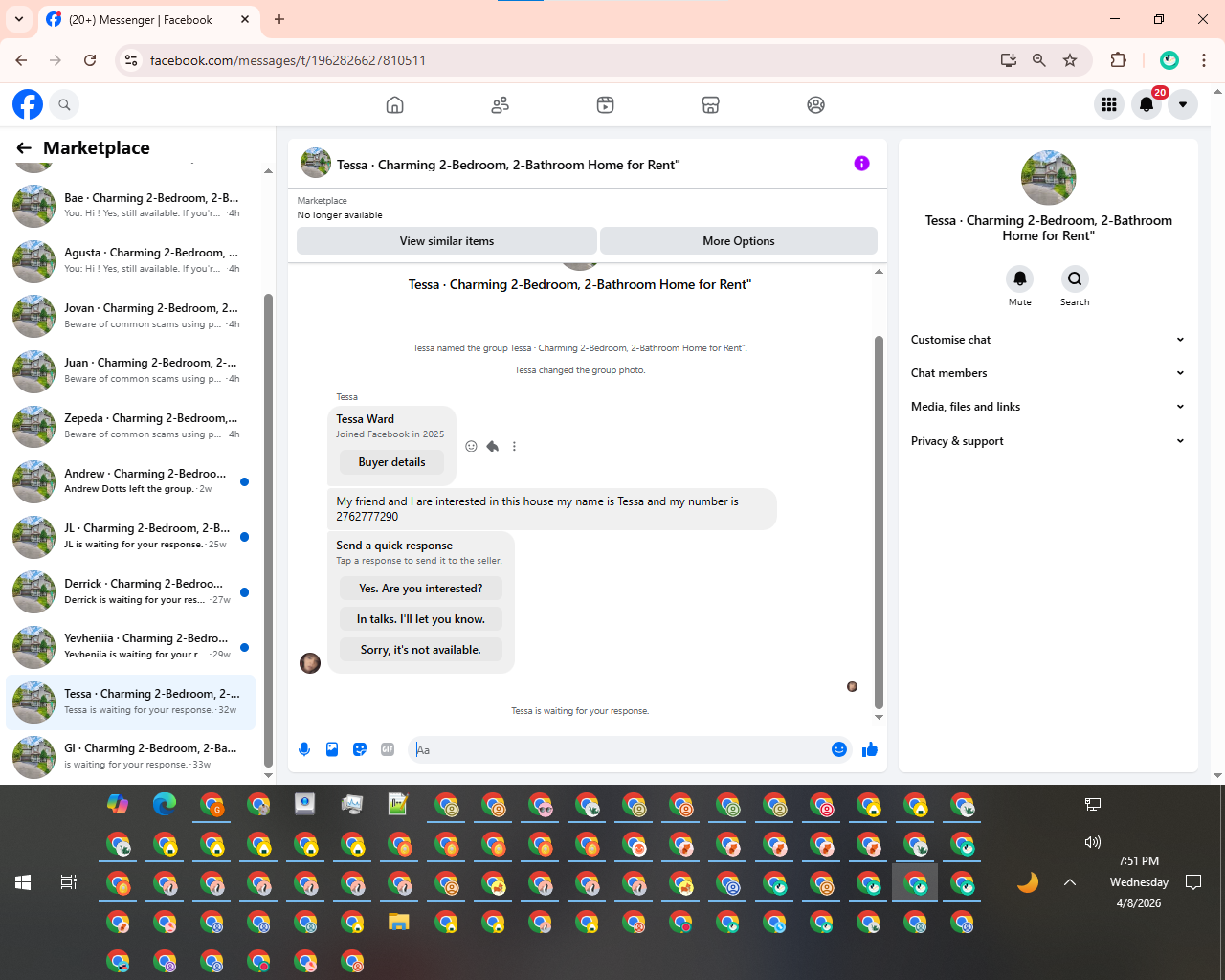Image resolution: width=1225 pixels, height=980 pixels.
Task: Expand the Chat members section
Action: coord(1048,373)
